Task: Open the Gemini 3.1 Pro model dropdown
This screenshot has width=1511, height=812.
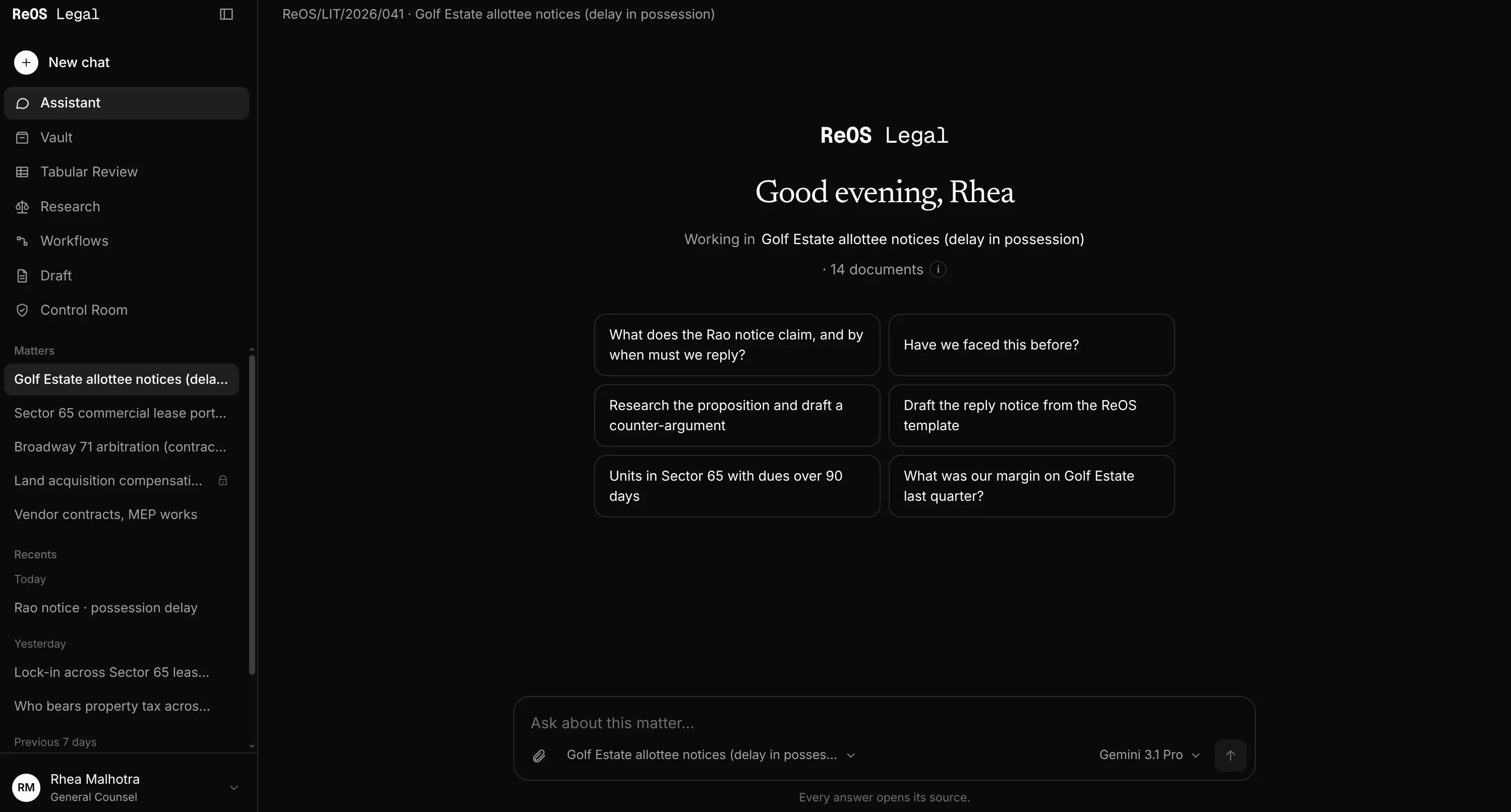Action: [1149, 755]
